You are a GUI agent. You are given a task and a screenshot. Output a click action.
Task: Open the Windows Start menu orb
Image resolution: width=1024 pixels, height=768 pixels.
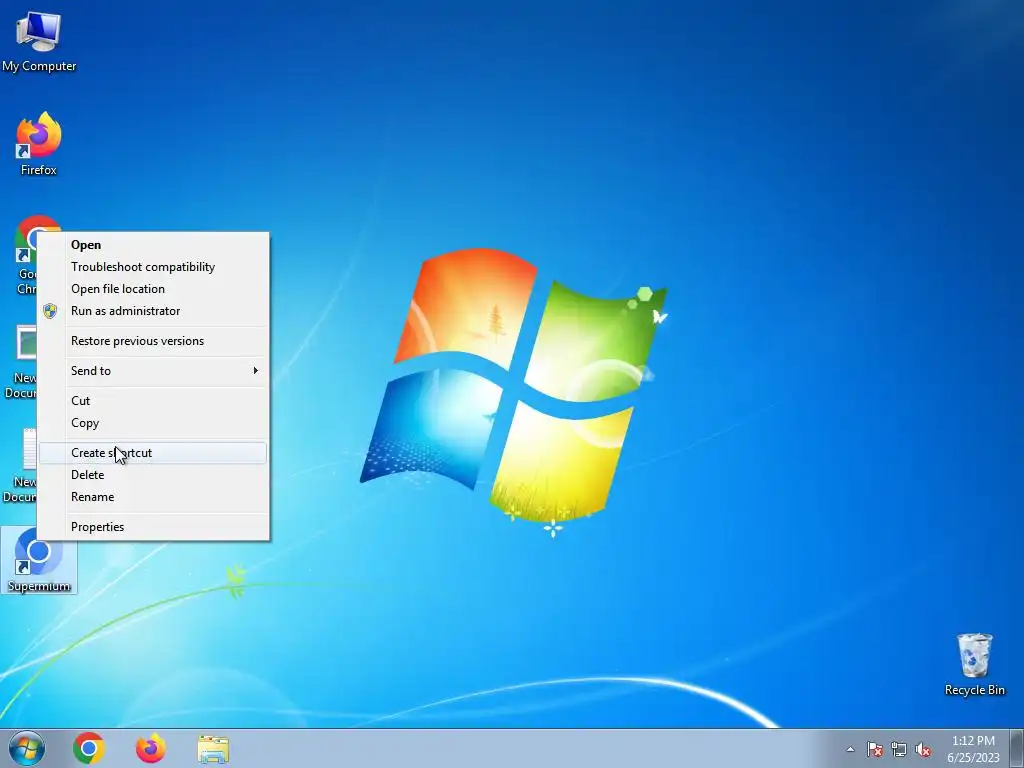coord(27,748)
